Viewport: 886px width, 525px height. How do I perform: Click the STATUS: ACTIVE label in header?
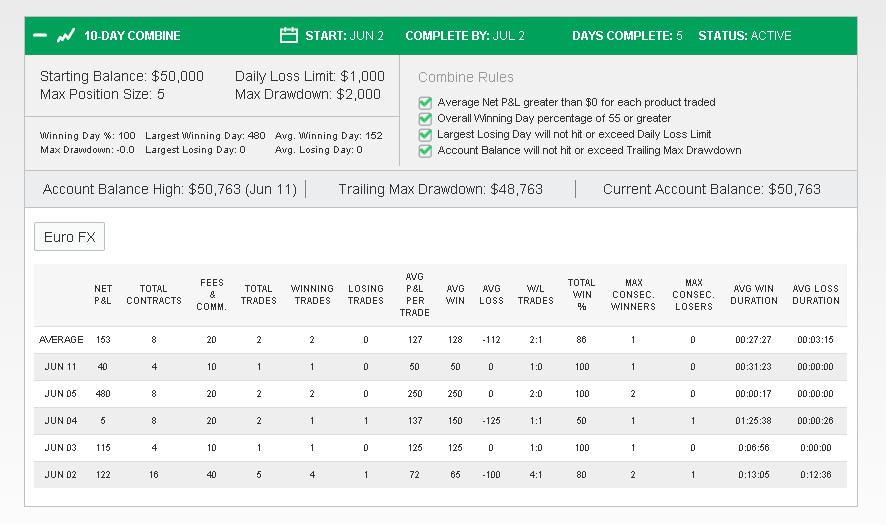[x=744, y=36]
